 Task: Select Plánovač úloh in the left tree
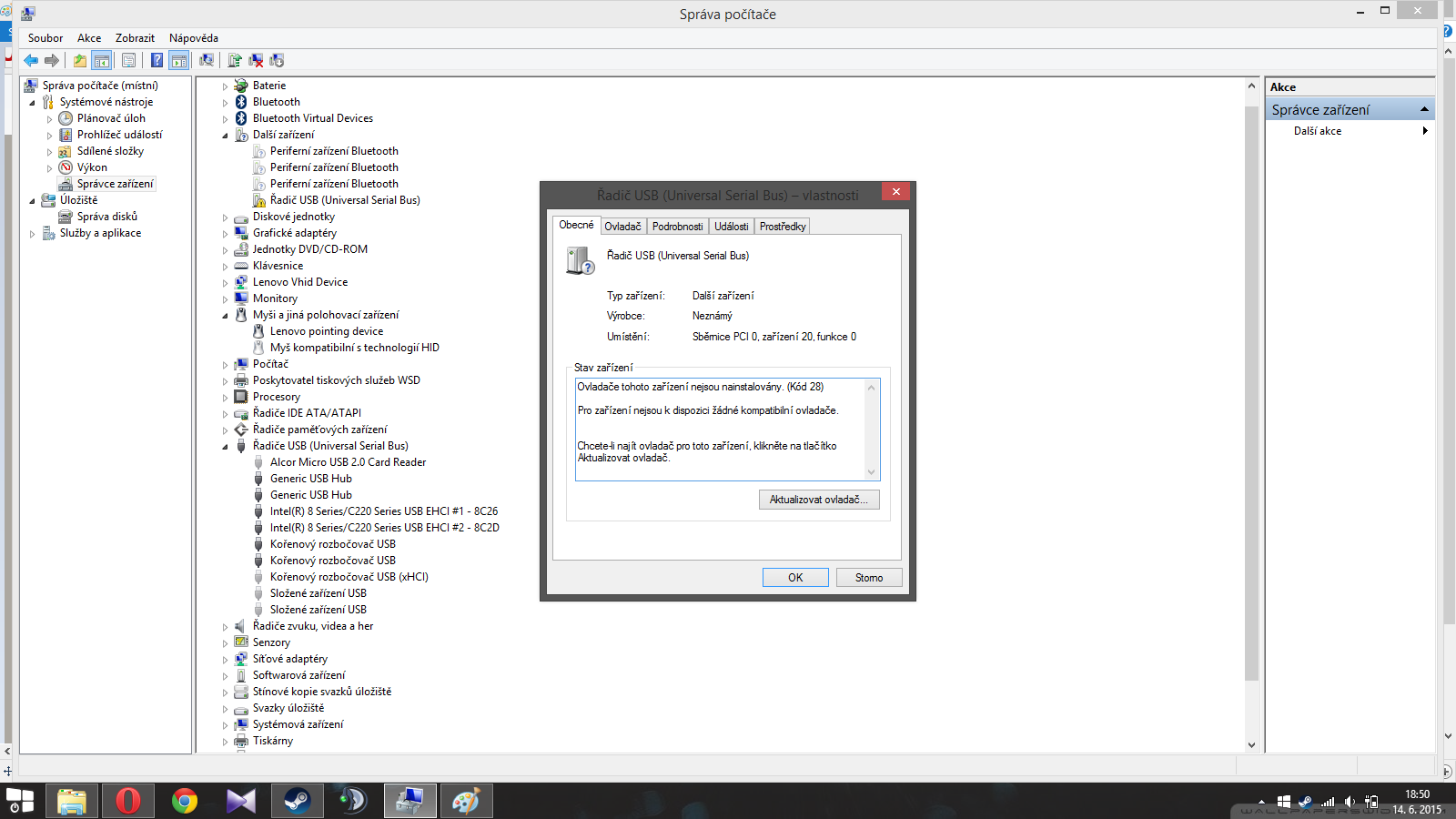pos(111,118)
